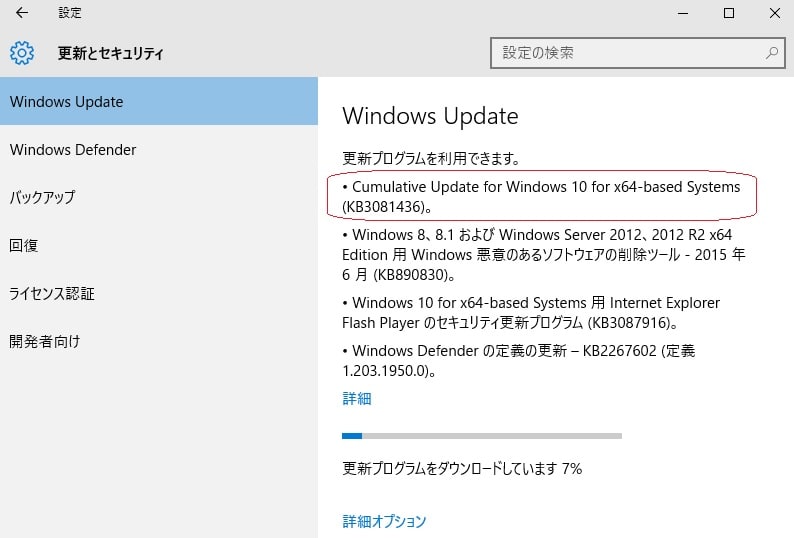Image resolution: width=794 pixels, height=538 pixels.
Task: Click the search magnifier icon
Action: tap(772, 53)
